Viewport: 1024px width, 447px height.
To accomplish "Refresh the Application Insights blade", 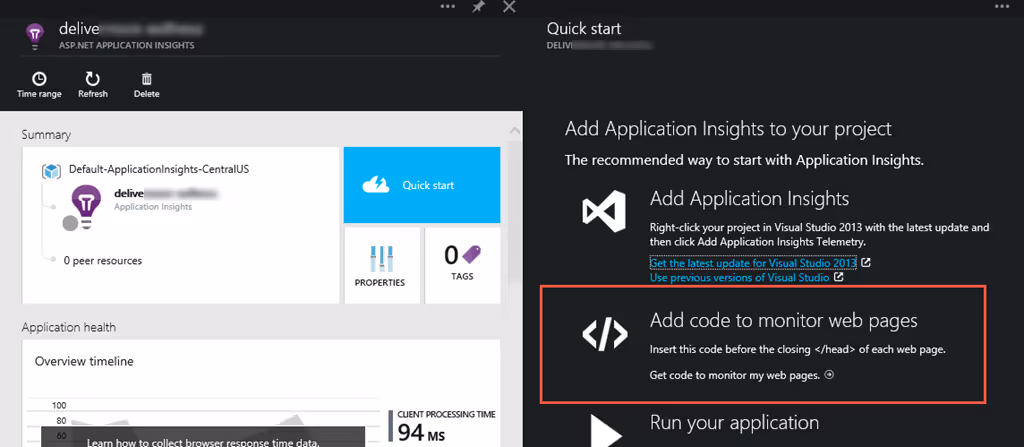I will (93, 86).
